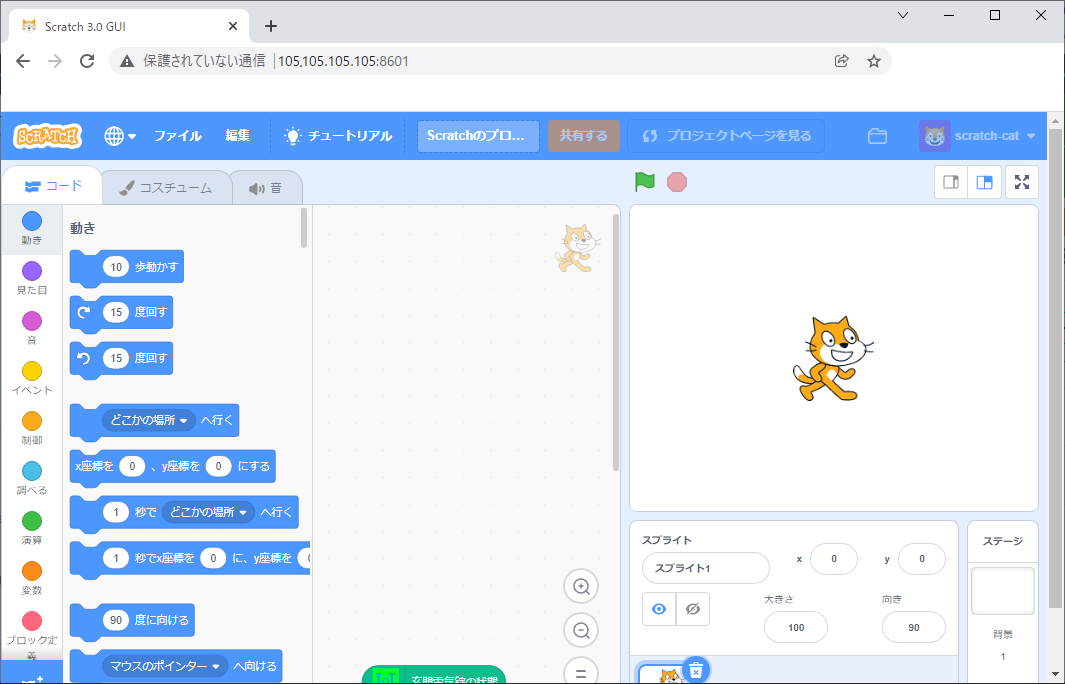Open a new browser tab
The image size is (1065, 684).
click(x=270, y=26)
